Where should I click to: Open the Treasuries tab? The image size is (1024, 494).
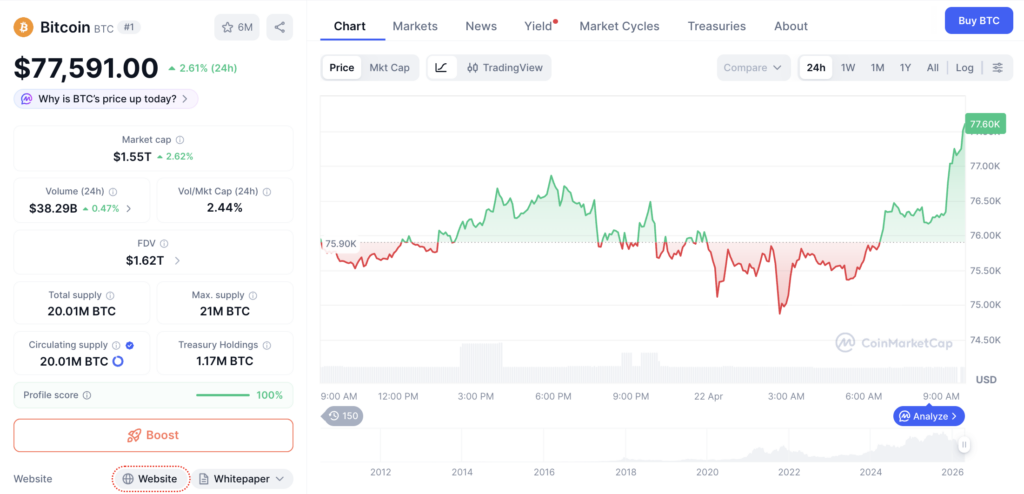pyautogui.click(x=716, y=27)
